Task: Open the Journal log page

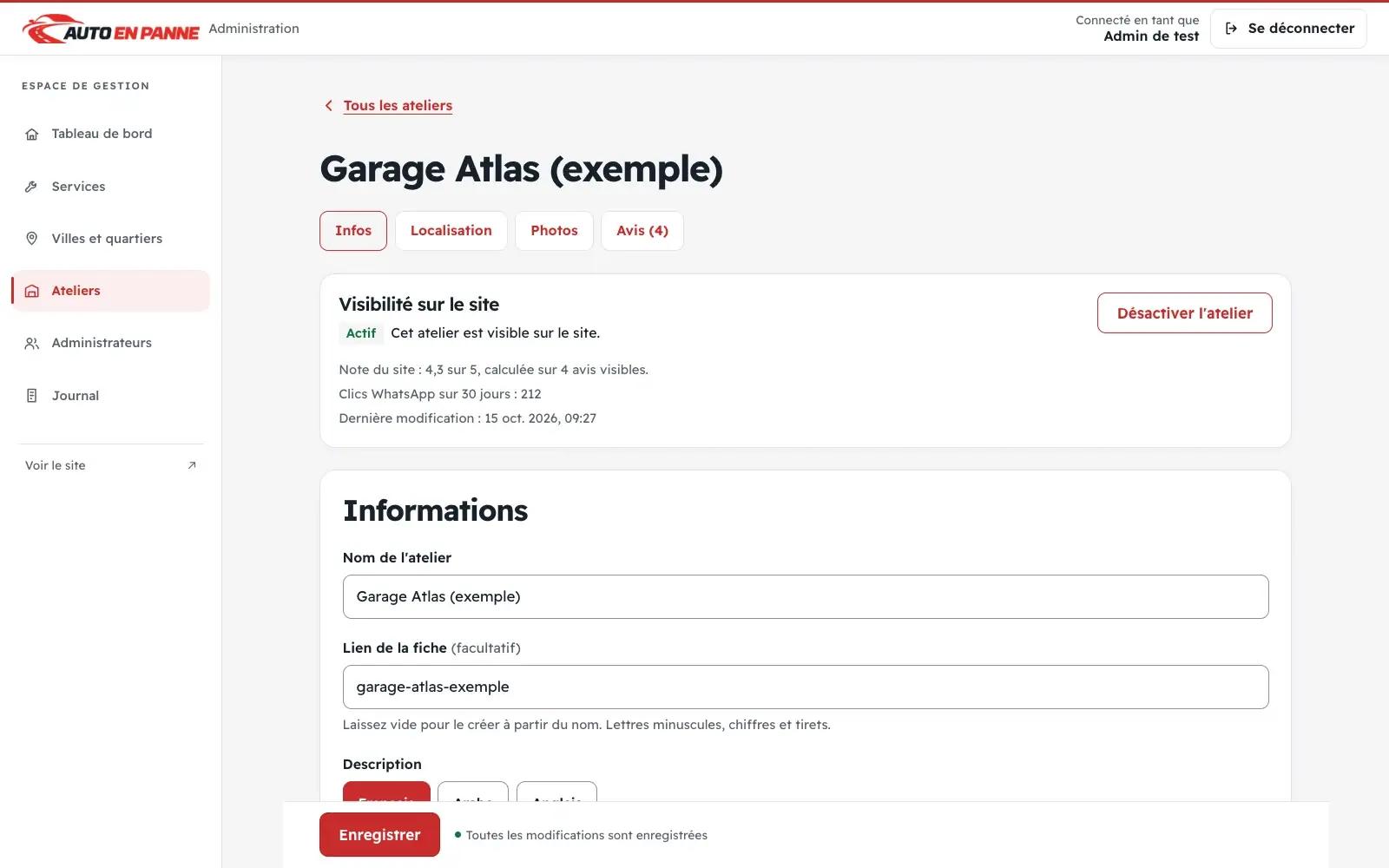Action: (x=111, y=396)
